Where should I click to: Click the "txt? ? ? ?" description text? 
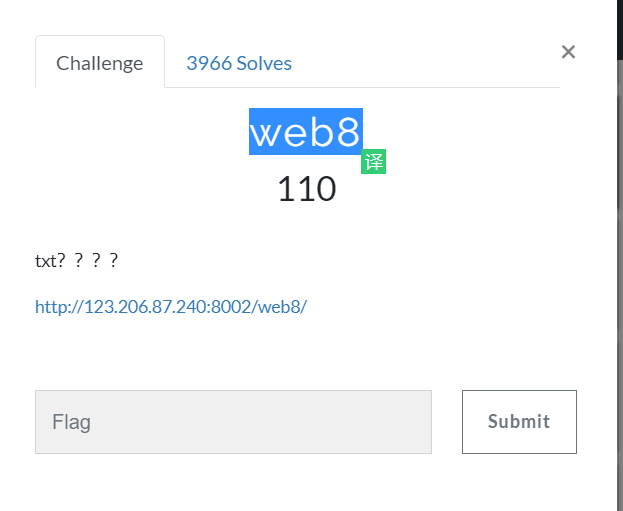77,261
